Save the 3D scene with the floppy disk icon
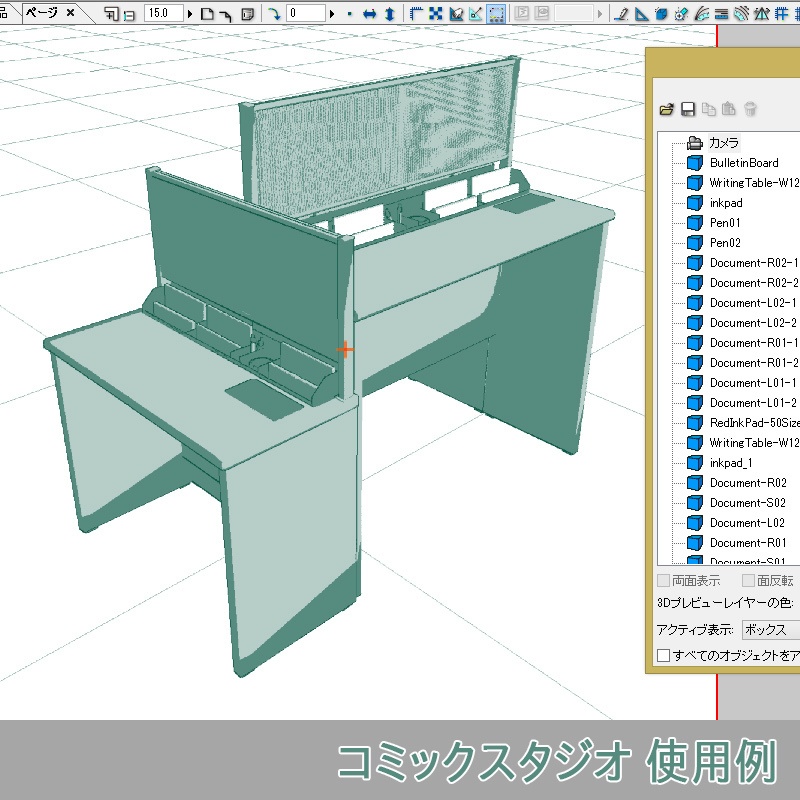Viewport: 800px width, 800px height. [x=686, y=110]
